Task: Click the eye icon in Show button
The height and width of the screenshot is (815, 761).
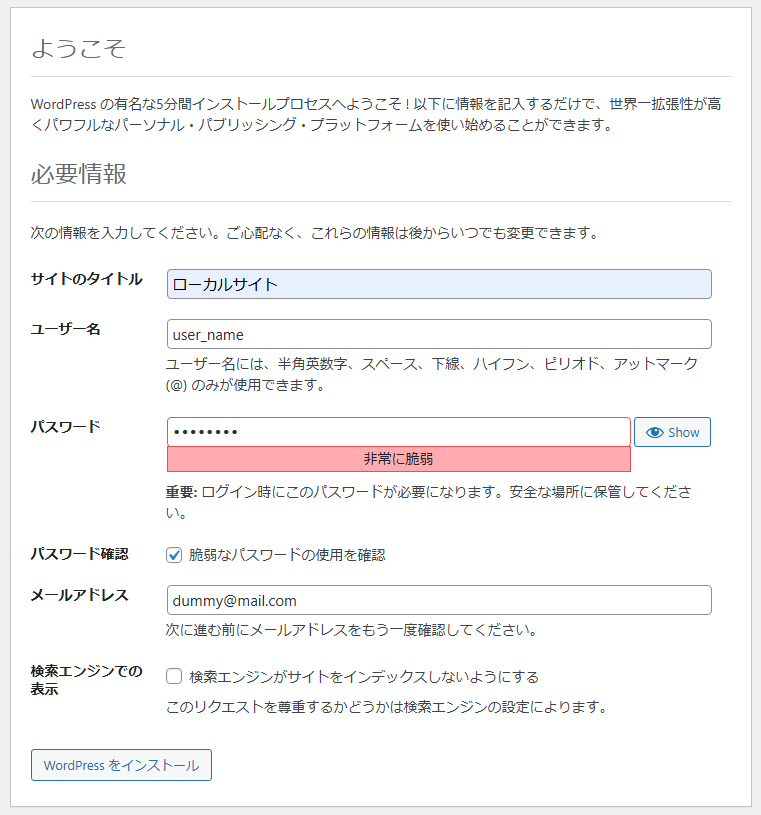Action: [655, 432]
